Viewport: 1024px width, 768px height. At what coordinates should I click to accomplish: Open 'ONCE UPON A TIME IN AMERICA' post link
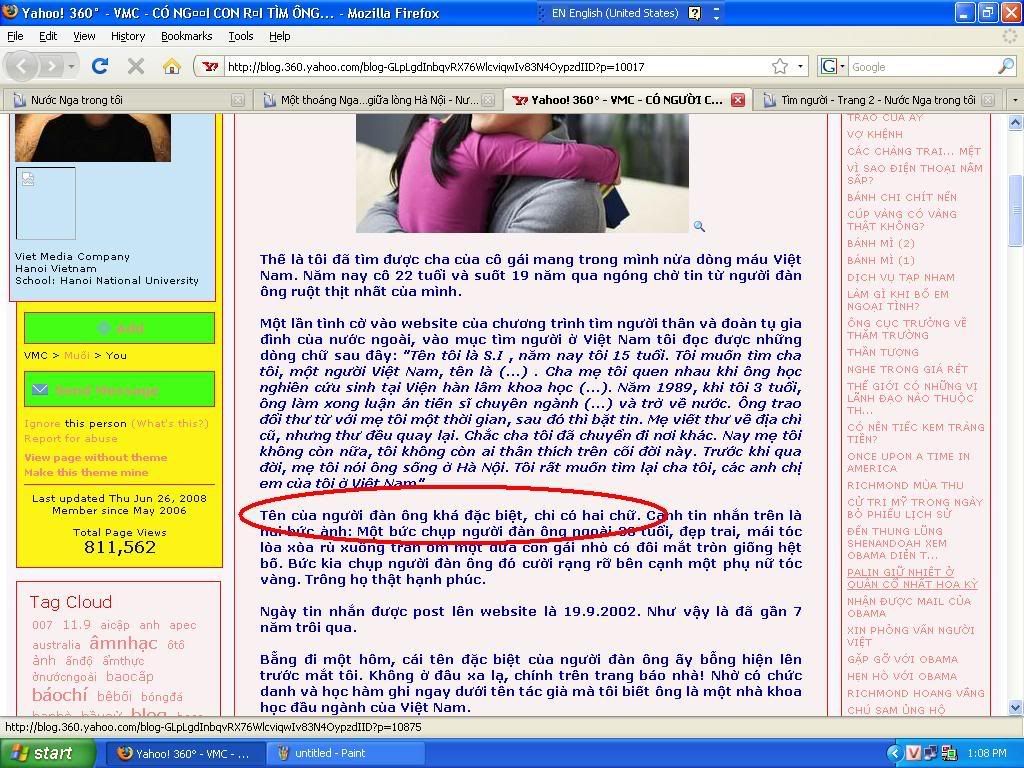pos(908,462)
